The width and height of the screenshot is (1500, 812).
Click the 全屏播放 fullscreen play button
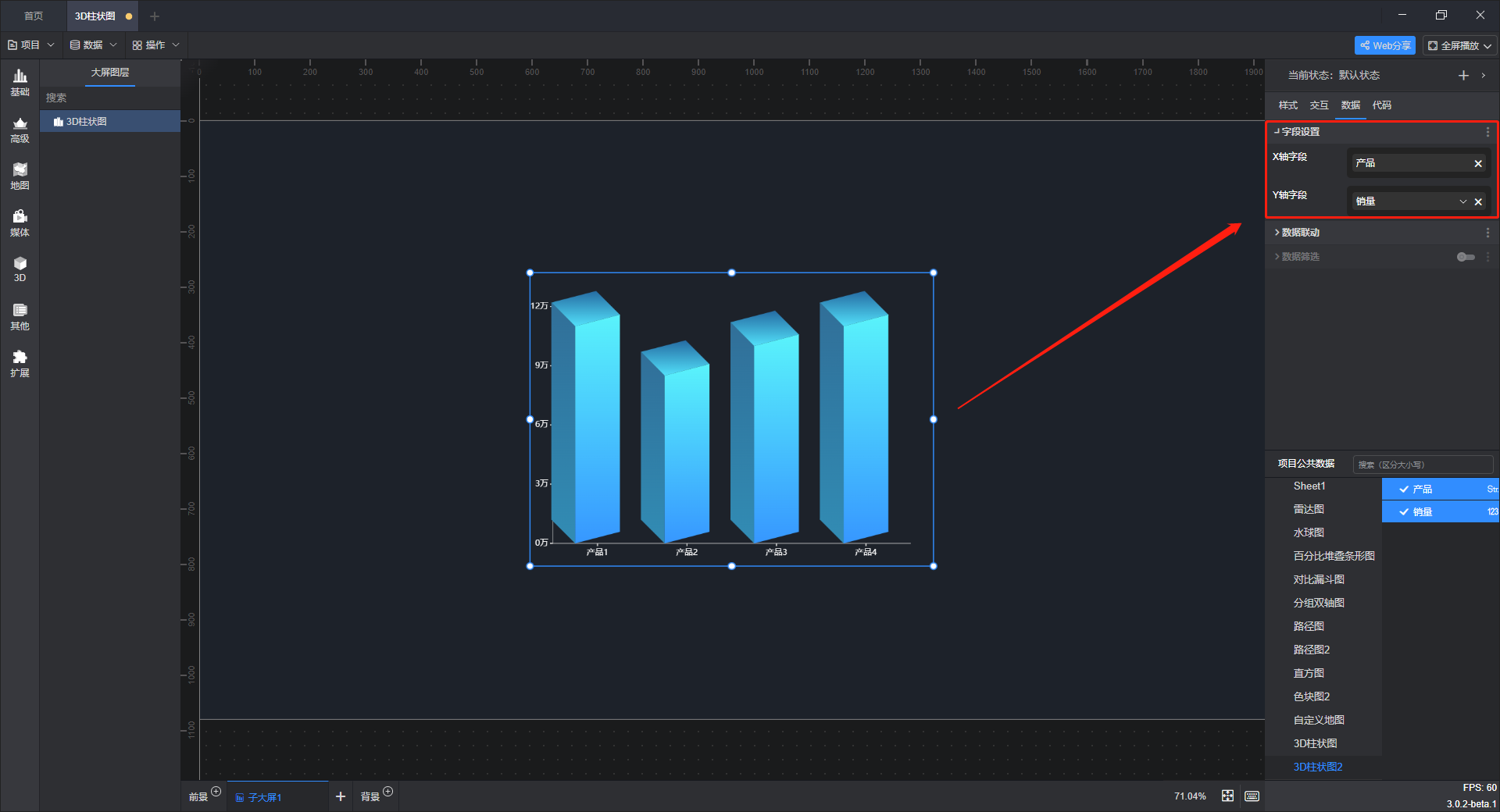[1453, 45]
